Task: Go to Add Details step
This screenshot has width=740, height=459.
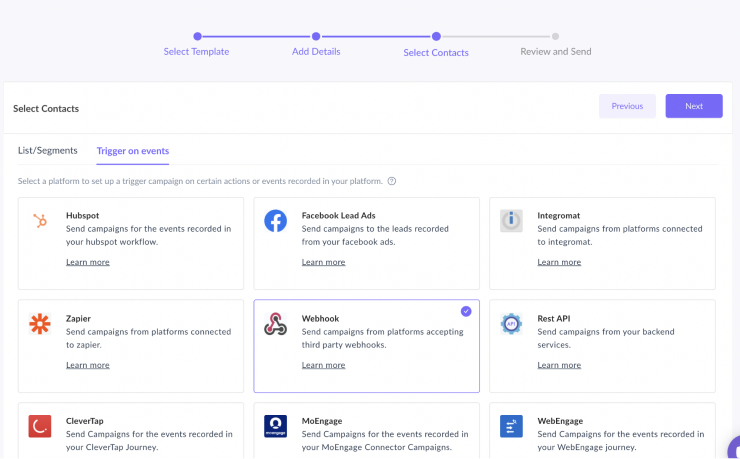Action: tap(316, 51)
